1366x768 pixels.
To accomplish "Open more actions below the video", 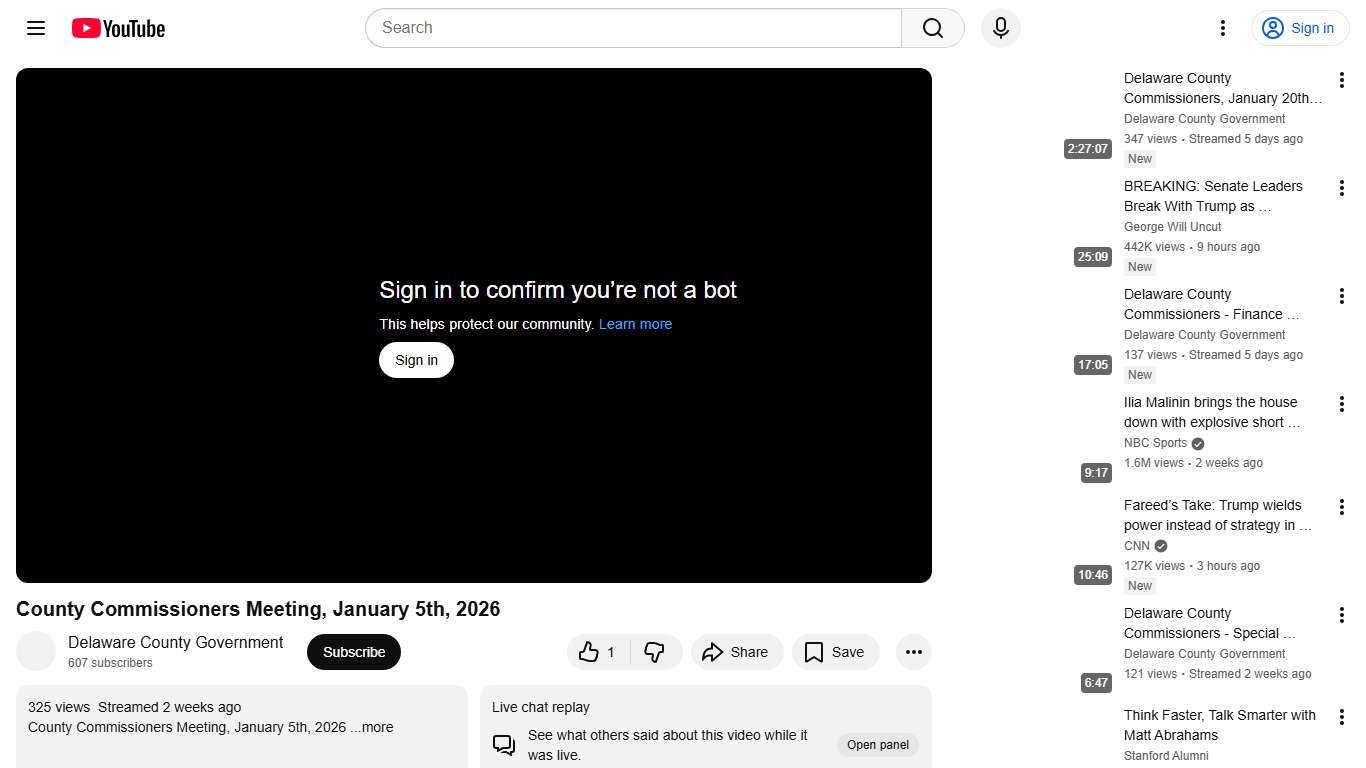I will (x=913, y=652).
